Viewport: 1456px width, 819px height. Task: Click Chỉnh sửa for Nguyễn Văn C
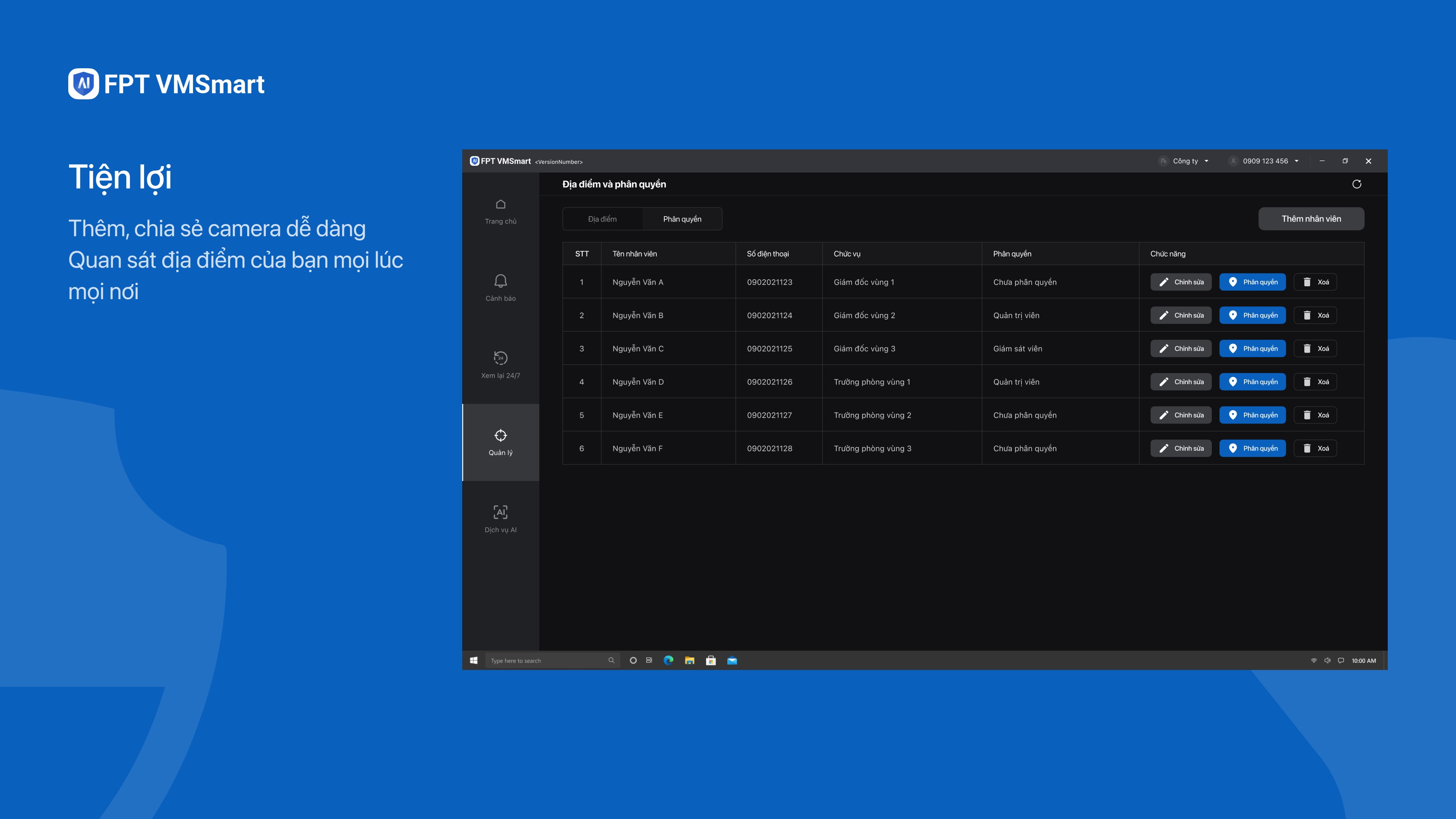tap(1181, 349)
